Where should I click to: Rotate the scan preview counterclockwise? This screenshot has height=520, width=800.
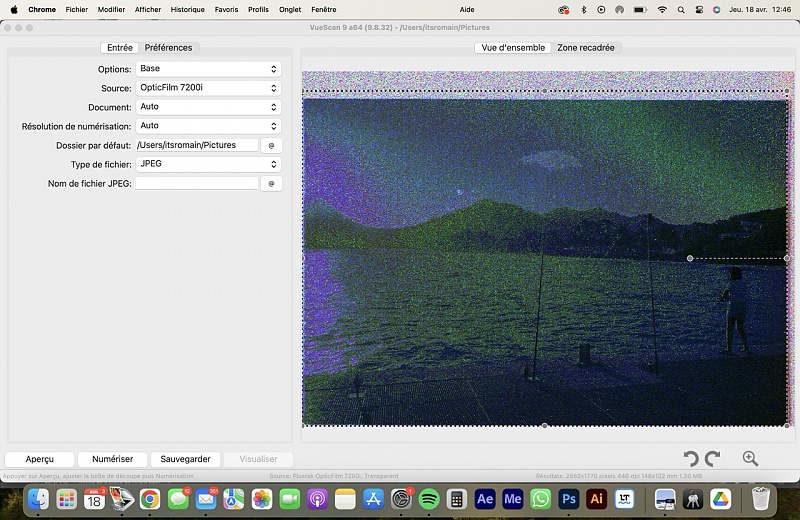[690, 459]
